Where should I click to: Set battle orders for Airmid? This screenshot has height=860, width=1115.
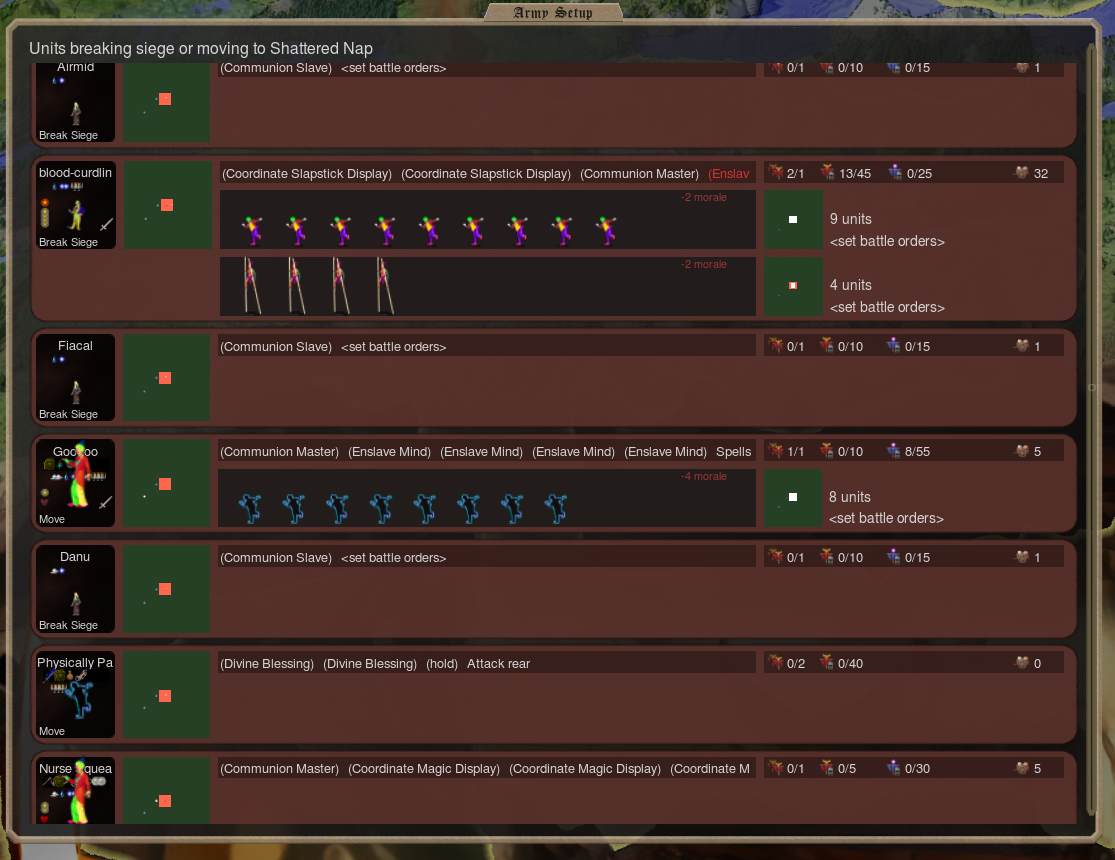[x=393, y=68]
